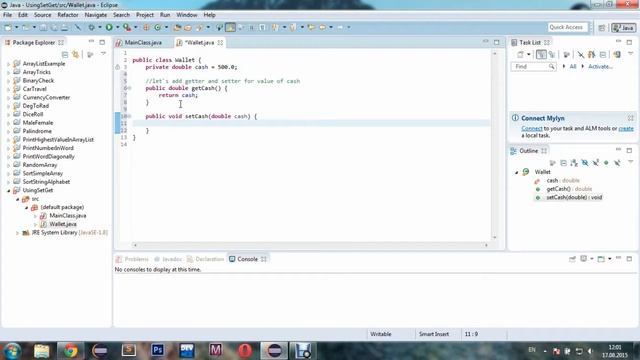The image size is (640, 360).
Task: Click the Java perspective button
Action: point(623,28)
